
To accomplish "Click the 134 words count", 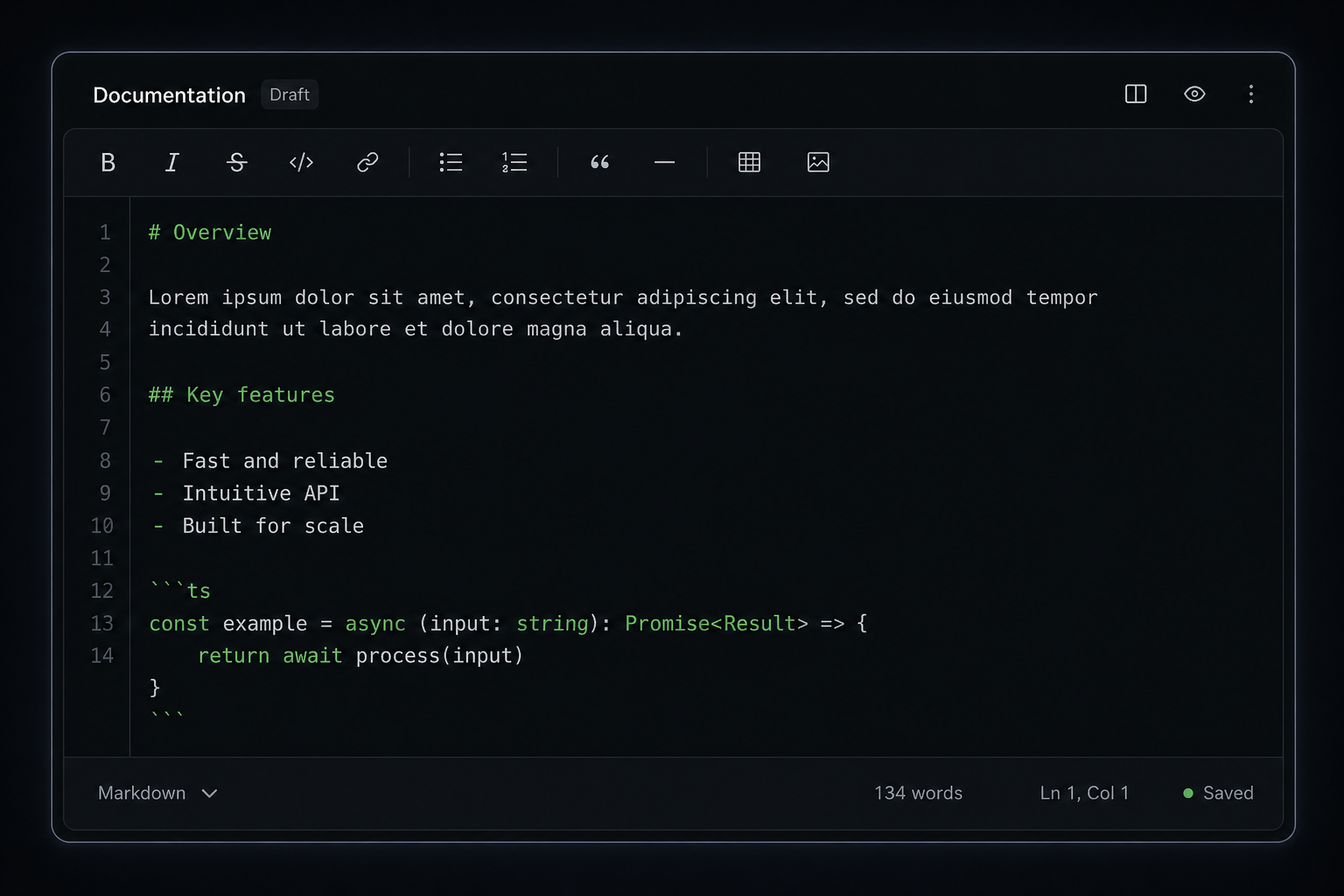I will click(918, 793).
